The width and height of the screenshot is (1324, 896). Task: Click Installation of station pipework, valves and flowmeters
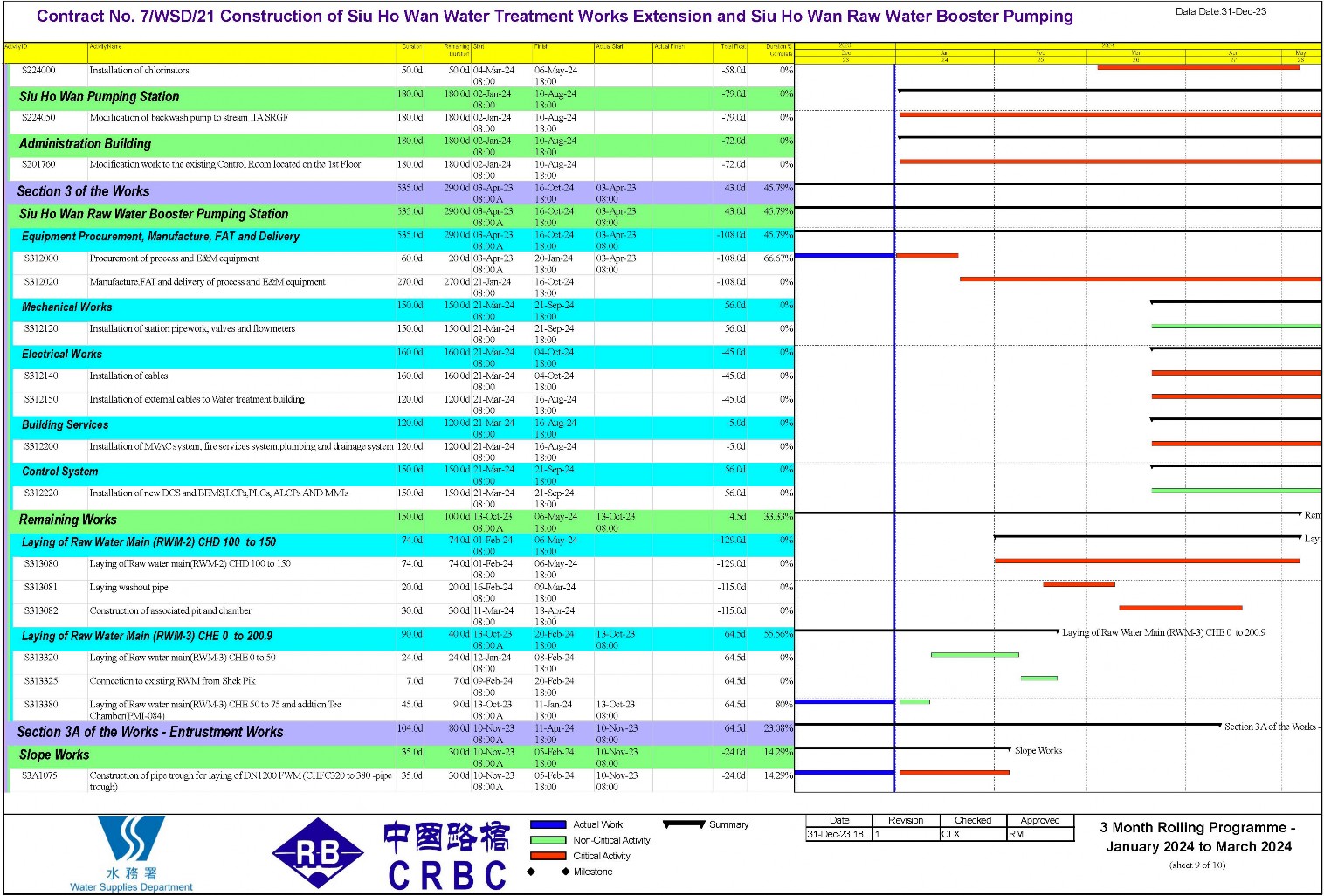pos(192,329)
